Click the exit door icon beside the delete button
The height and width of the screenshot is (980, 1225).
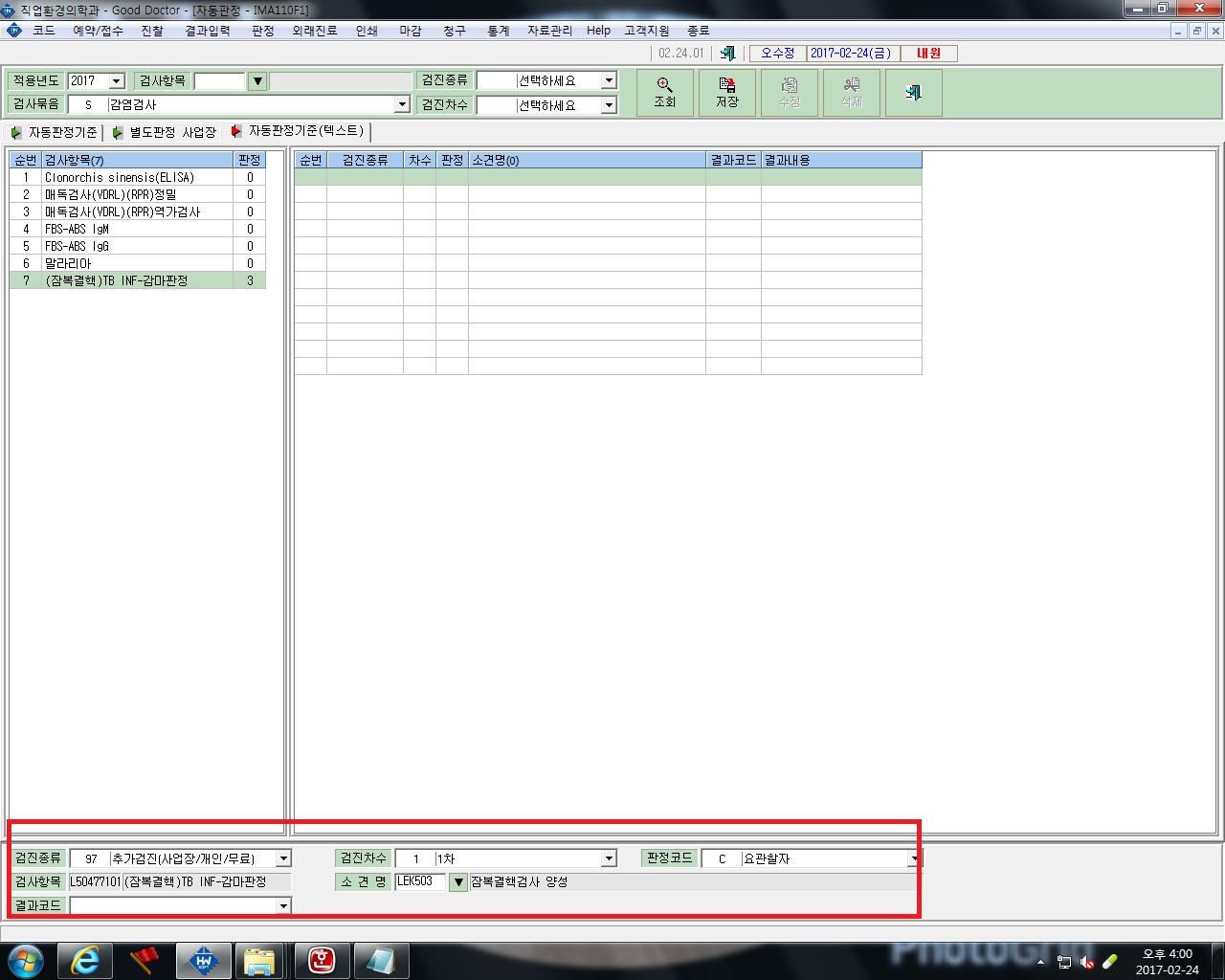pos(914,93)
